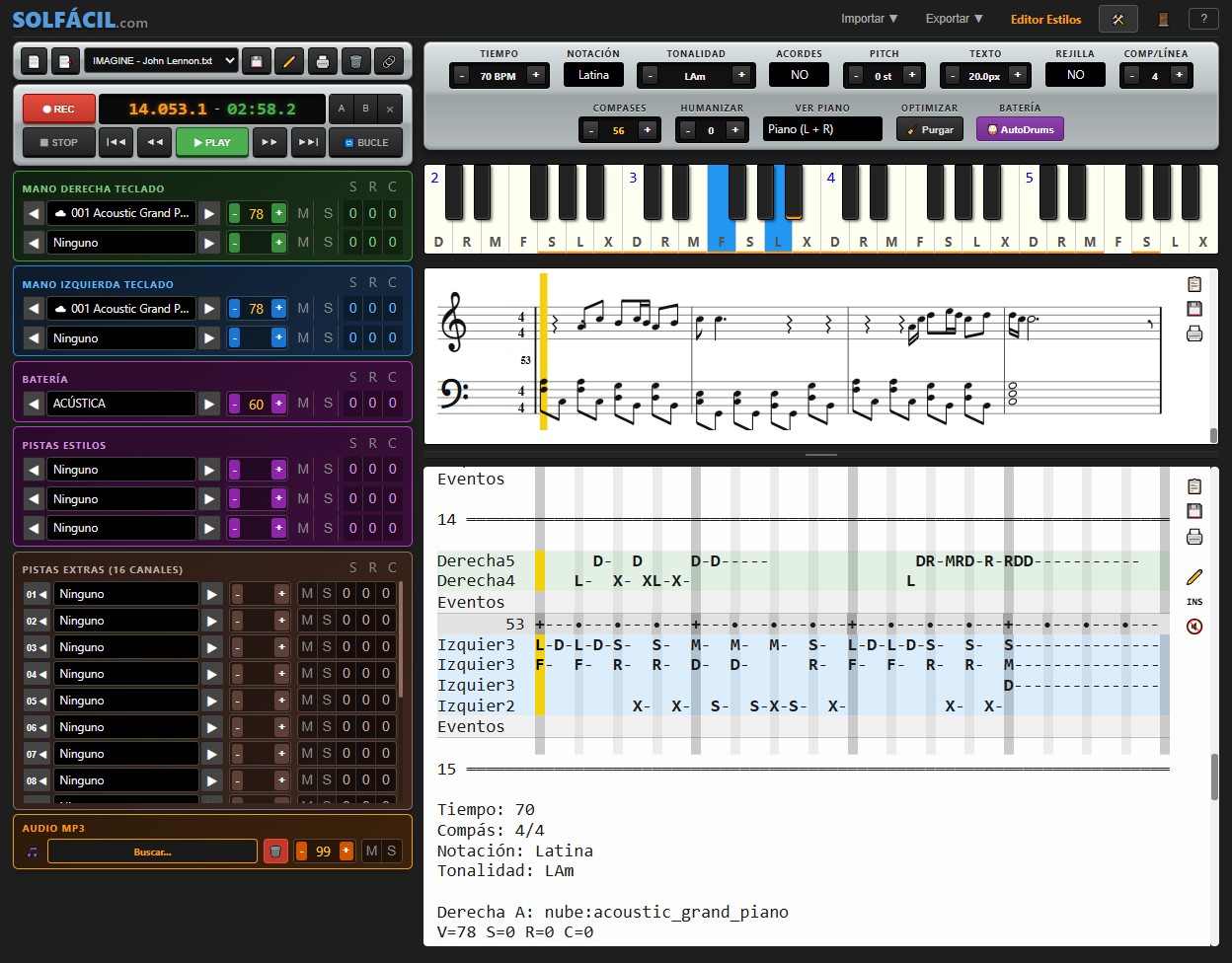This screenshot has height=963, width=1232.
Task: Solo the Audio MP3 track
Action: pyautogui.click(x=392, y=851)
